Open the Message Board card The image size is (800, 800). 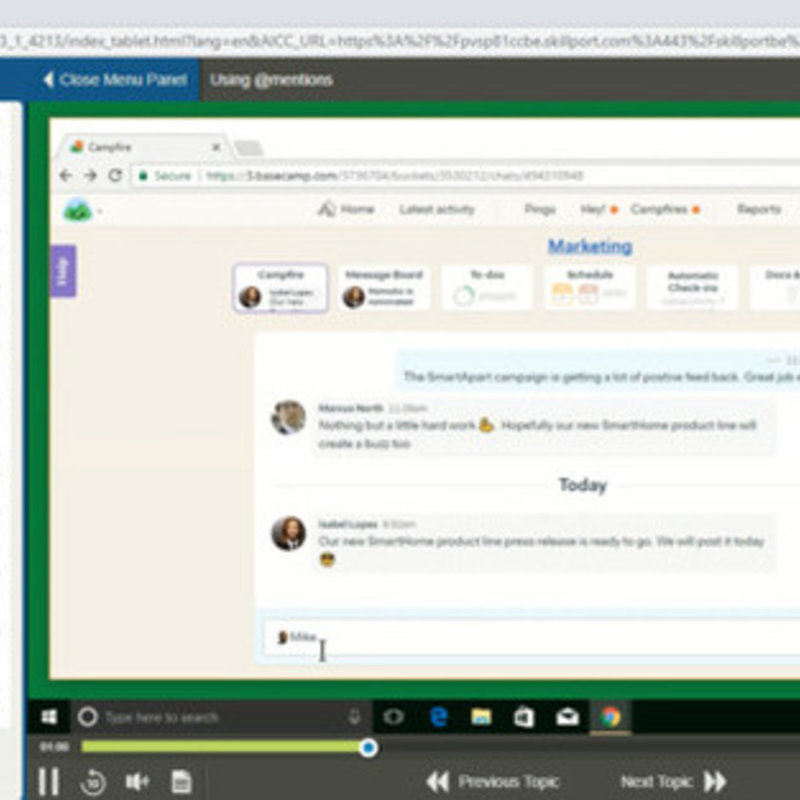click(x=384, y=288)
